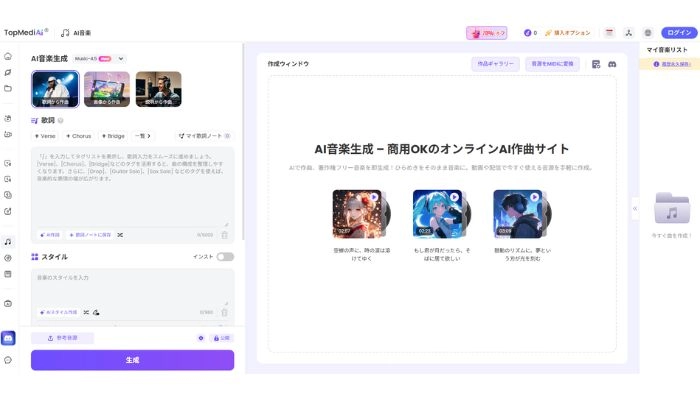This screenshot has width=700, height=400.
Task: Open the music note sidebar tool
Action: click(x=8, y=241)
